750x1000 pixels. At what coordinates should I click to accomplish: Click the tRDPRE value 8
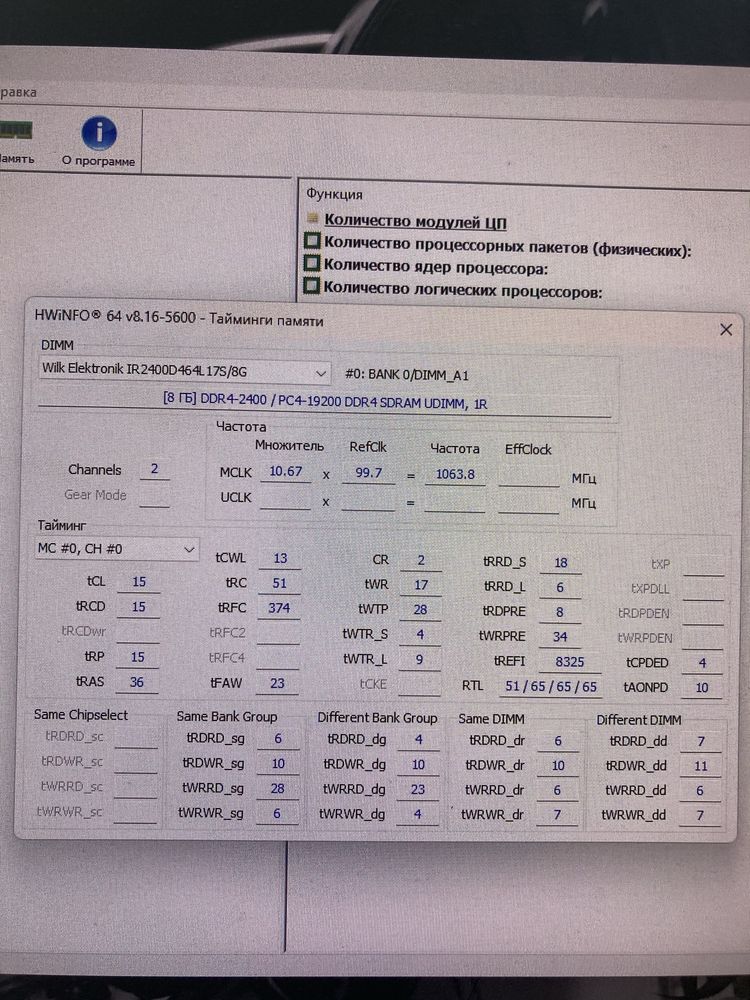[x=560, y=612]
